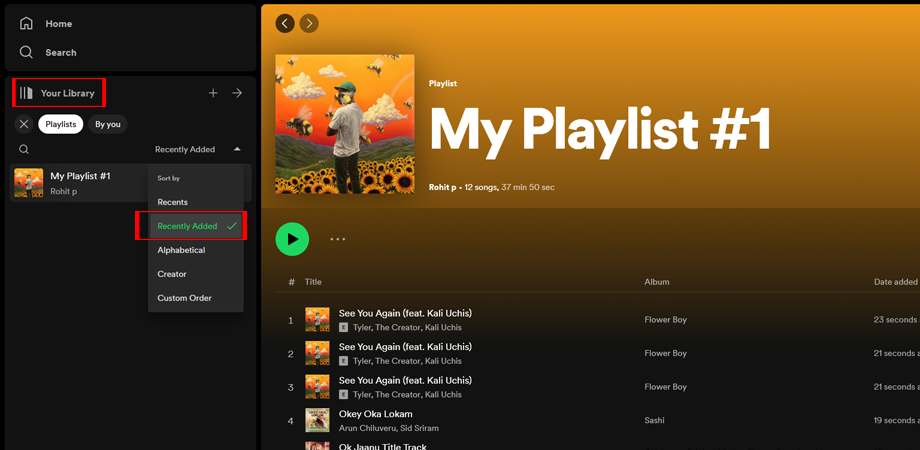Sort library by Alphabetical
920x450 pixels.
pyautogui.click(x=195, y=250)
